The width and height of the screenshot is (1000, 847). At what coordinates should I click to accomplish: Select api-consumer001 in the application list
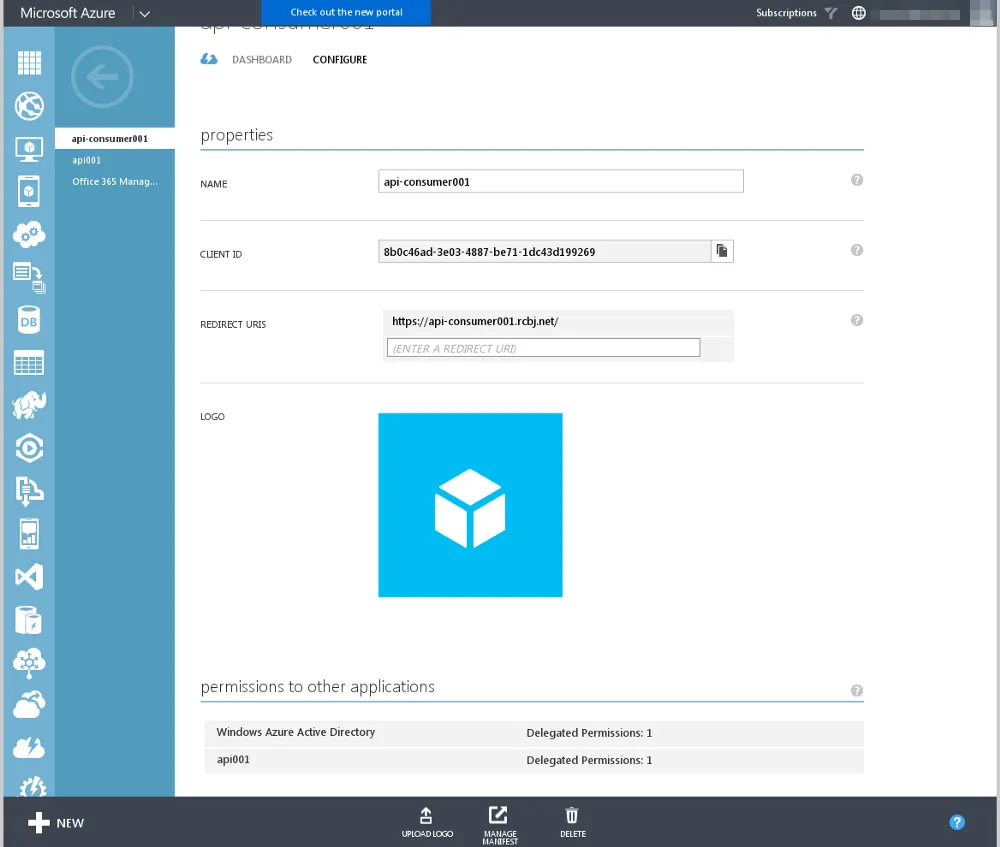[115, 138]
